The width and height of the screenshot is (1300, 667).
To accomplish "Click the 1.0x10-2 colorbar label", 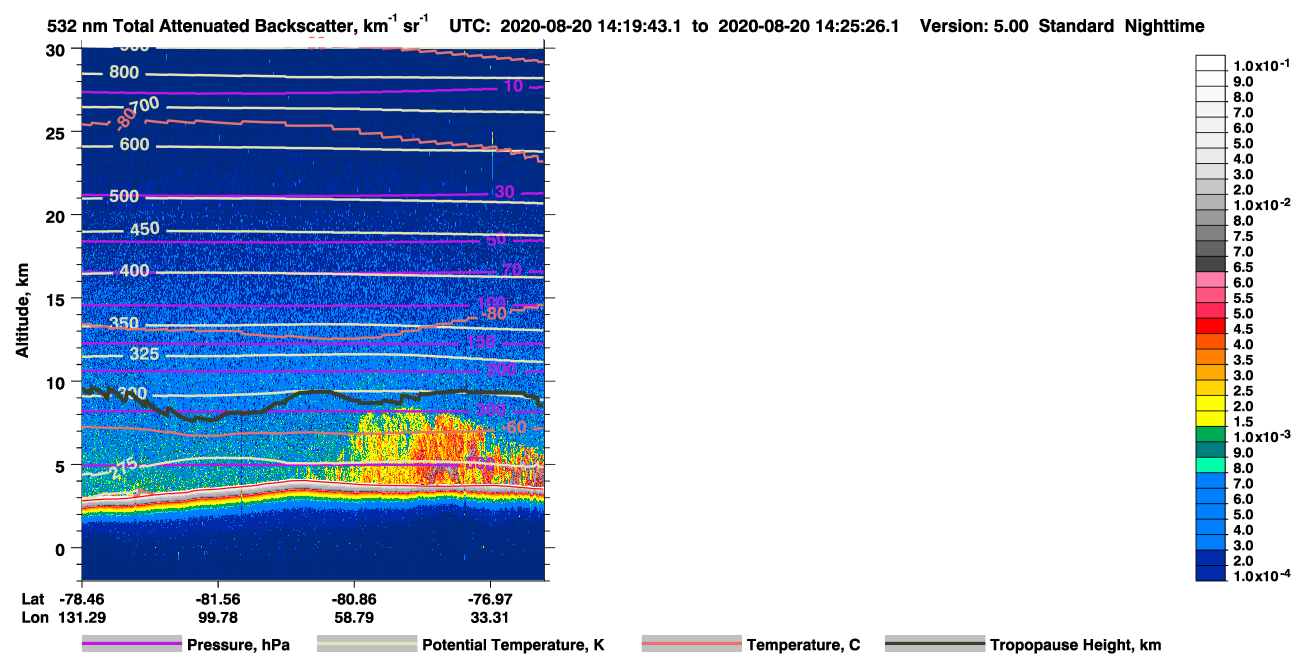I will [x=1263, y=205].
